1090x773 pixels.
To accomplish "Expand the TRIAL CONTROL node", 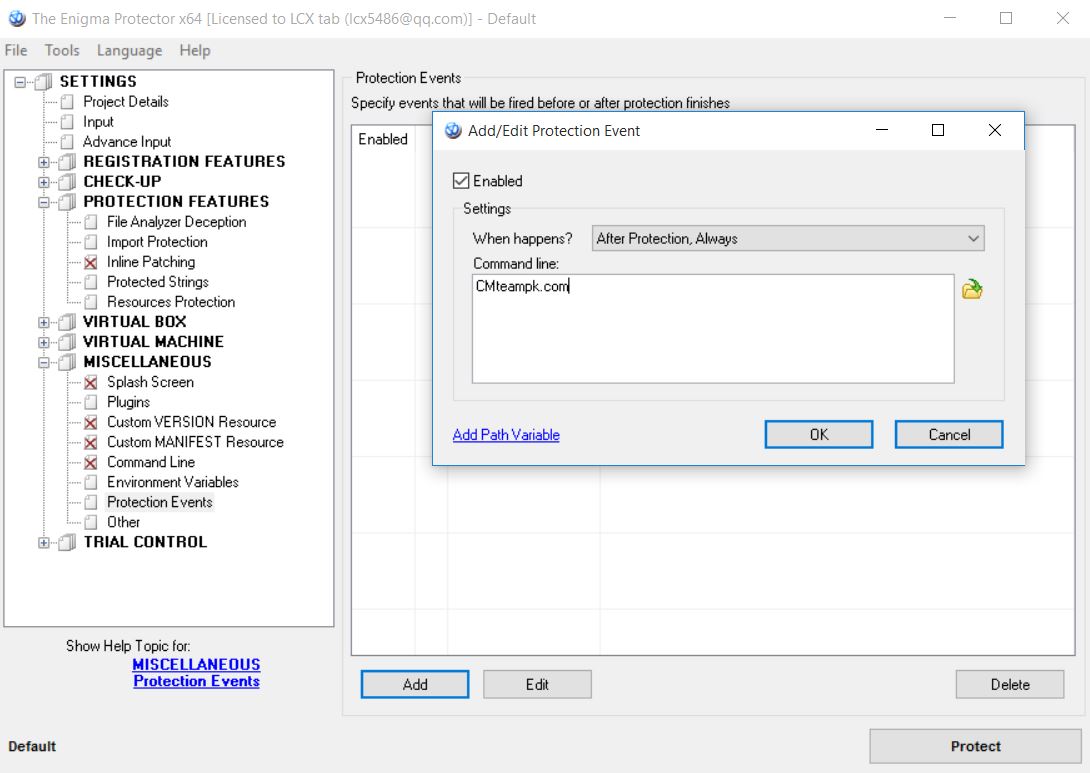I will click(44, 542).
